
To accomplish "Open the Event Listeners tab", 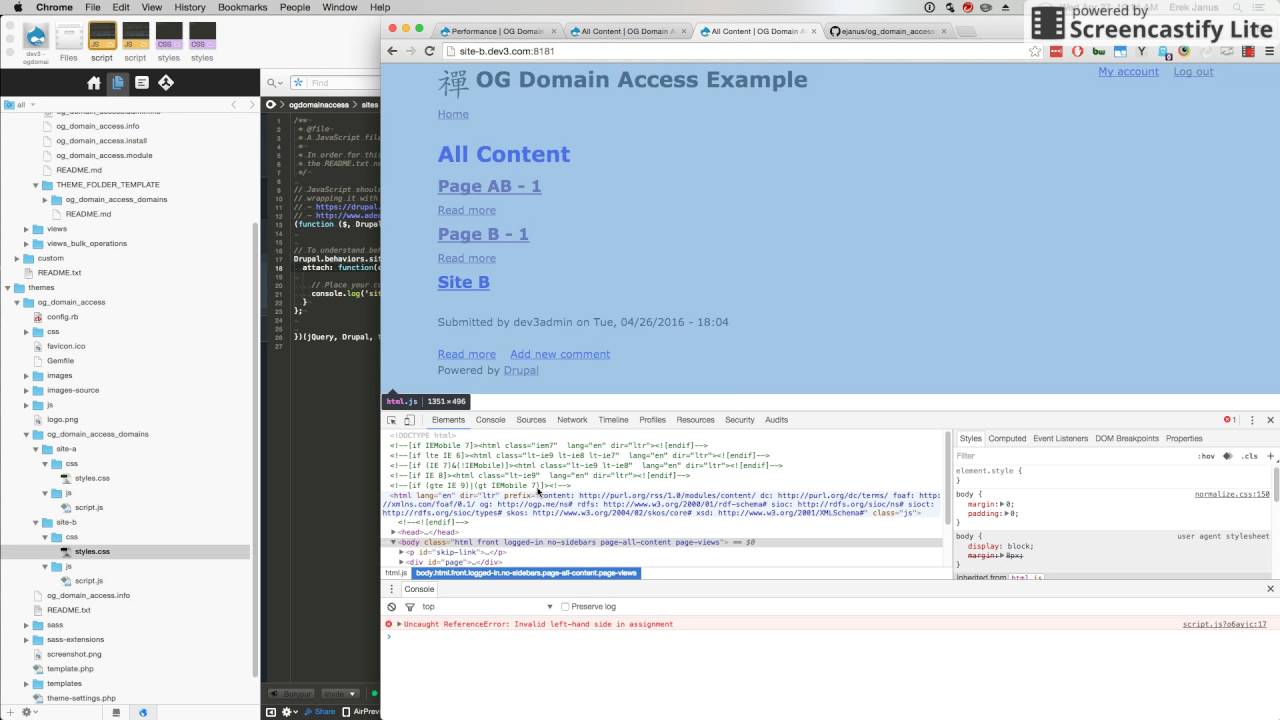I will pos(1060,438).
